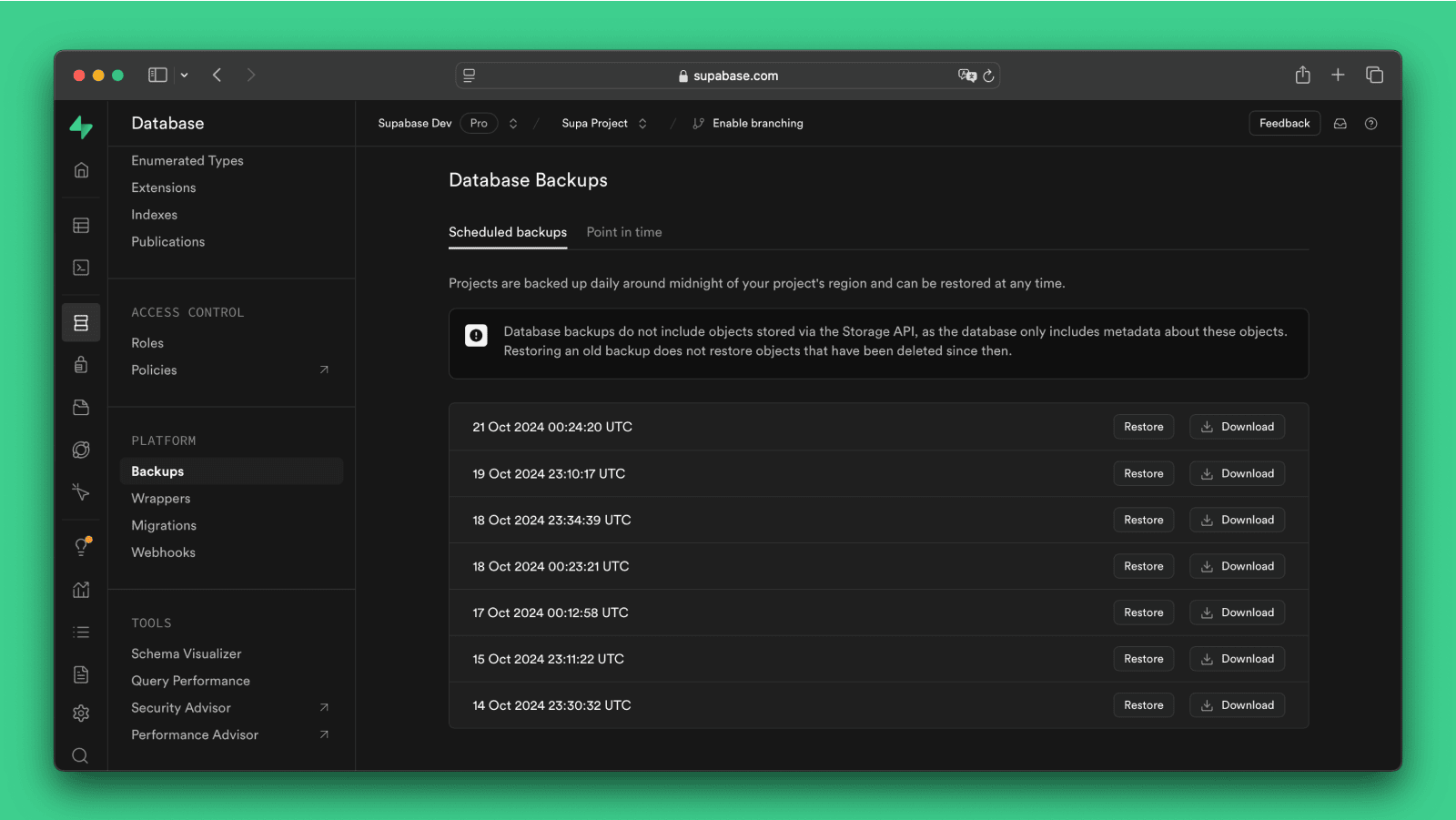1456x820 pixels.
Task: Expand the Supabase Dev organization switcher
Action: coord(513,124)
